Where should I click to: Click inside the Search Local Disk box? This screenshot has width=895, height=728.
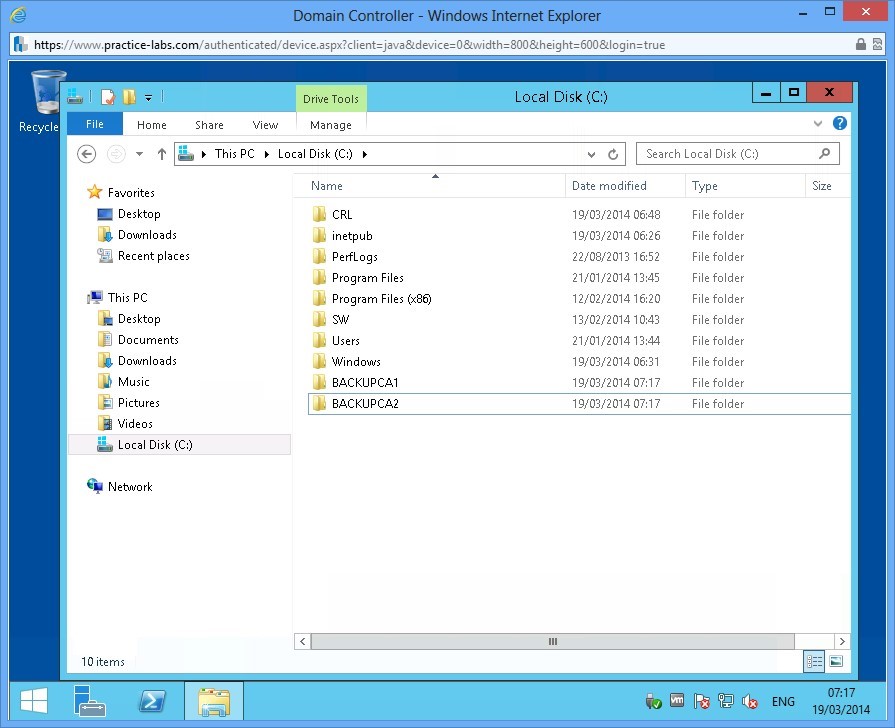(x=730, y=153)
